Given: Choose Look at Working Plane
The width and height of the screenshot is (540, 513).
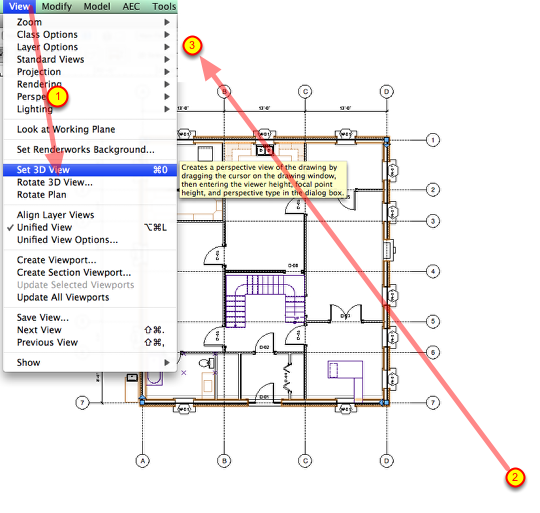Looking at the screenshot, I should tap(90, 129).
